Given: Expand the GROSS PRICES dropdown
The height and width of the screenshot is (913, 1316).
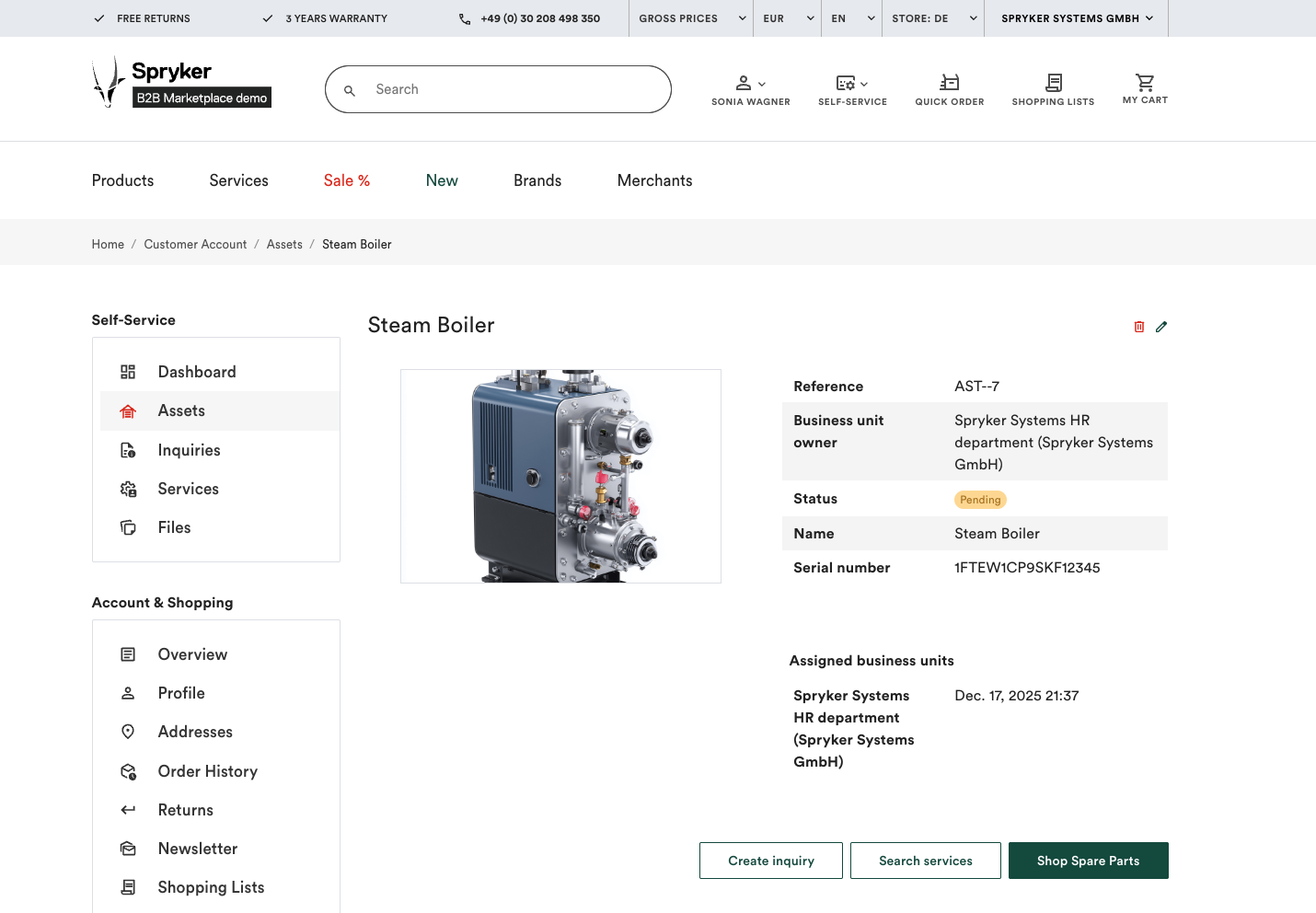Looking at the screenshot, I should (x=690, y=17).
